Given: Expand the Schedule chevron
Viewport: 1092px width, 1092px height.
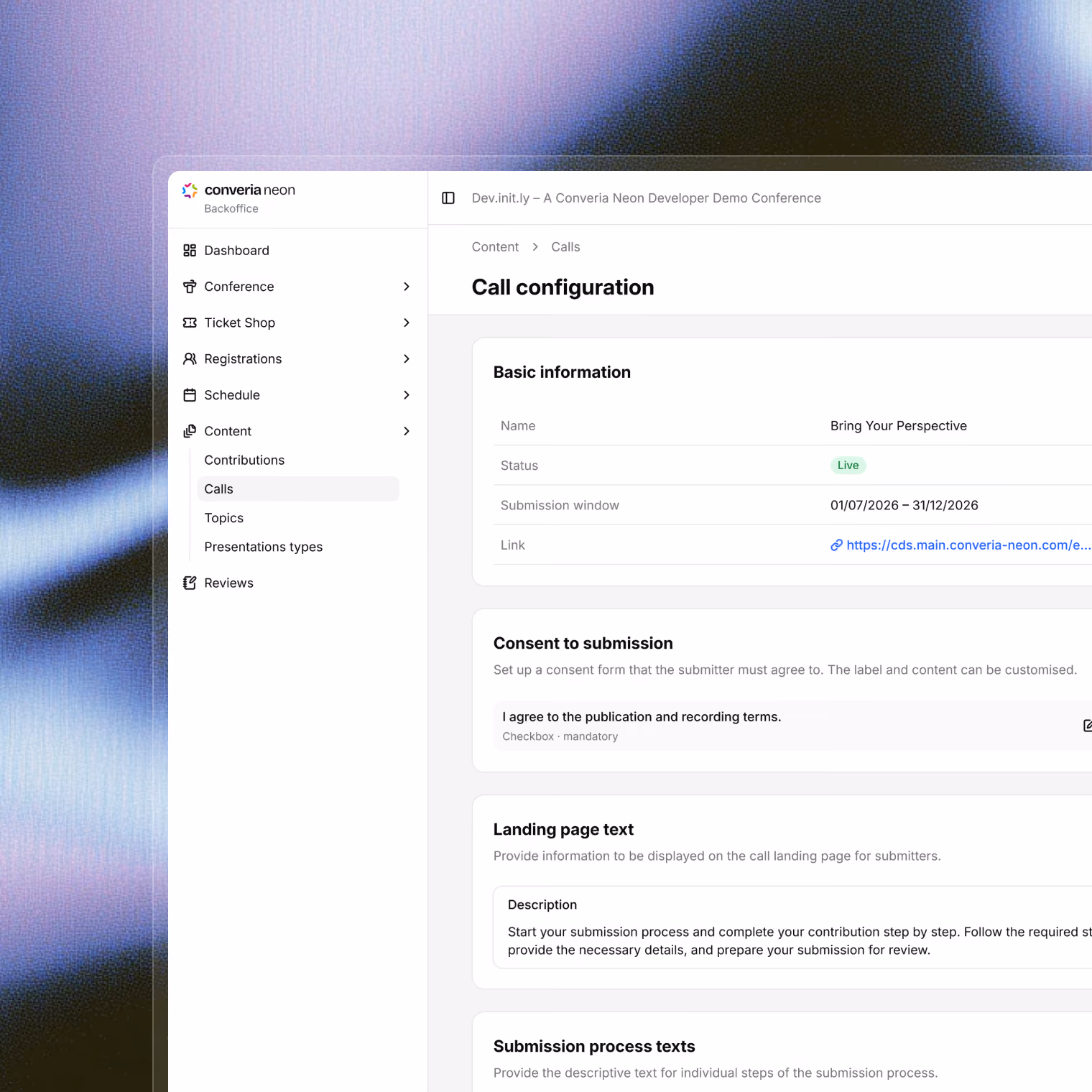Looking at the screenshot, I should coord(407,395).
